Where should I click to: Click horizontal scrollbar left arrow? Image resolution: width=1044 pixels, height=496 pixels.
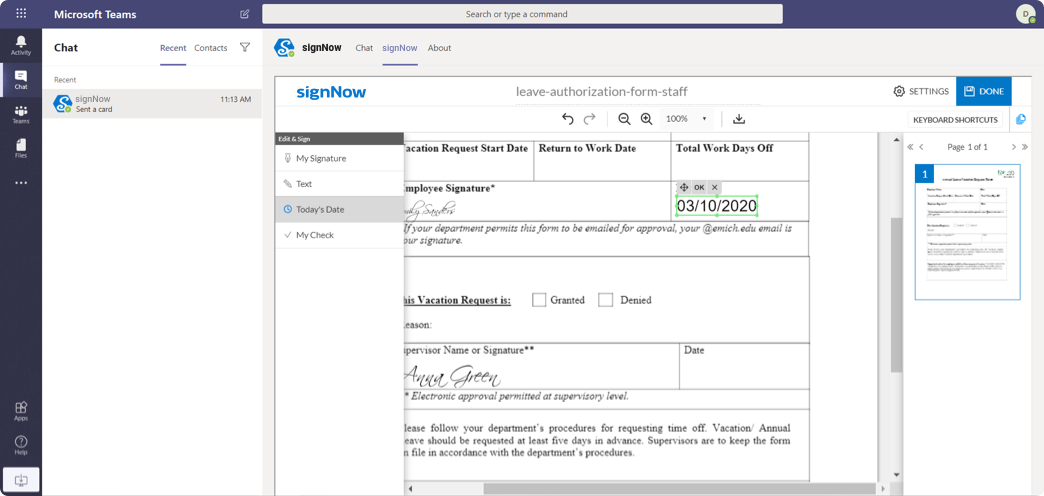click(x=410, y=489)
